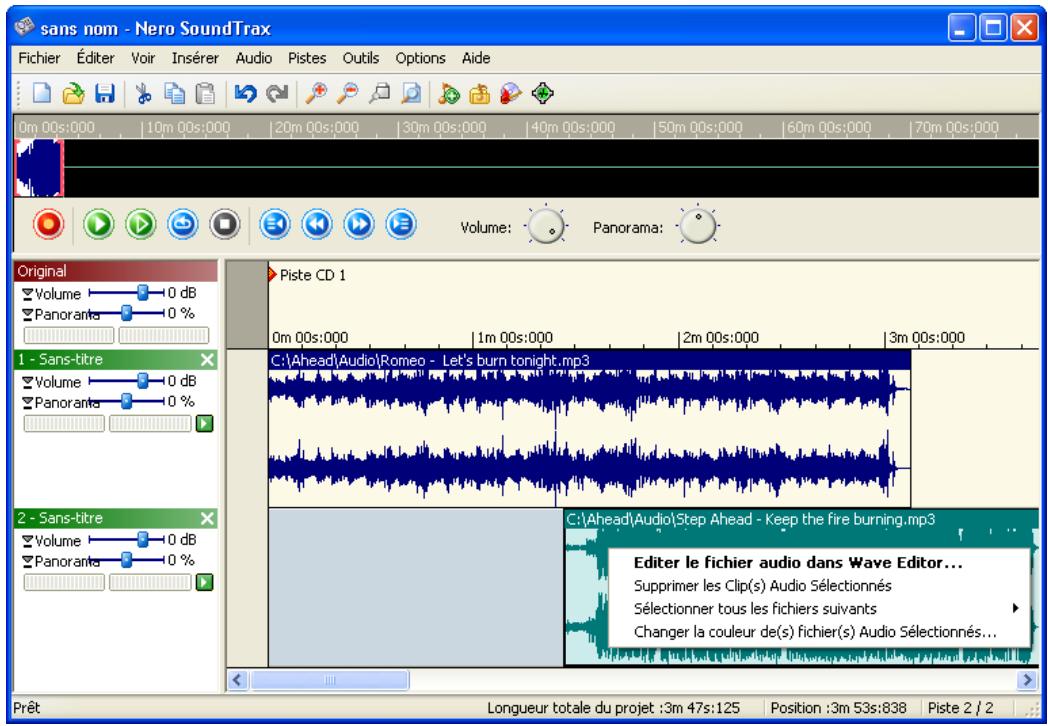Choose Changer la couleur de(s) fichier(s) Audio Sélectionnés
Screen dimensions: 1048x726
[818, 632]
